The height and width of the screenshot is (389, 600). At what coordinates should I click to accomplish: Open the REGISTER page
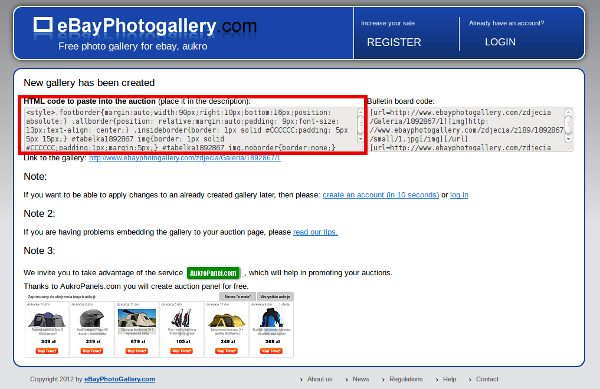394,42
